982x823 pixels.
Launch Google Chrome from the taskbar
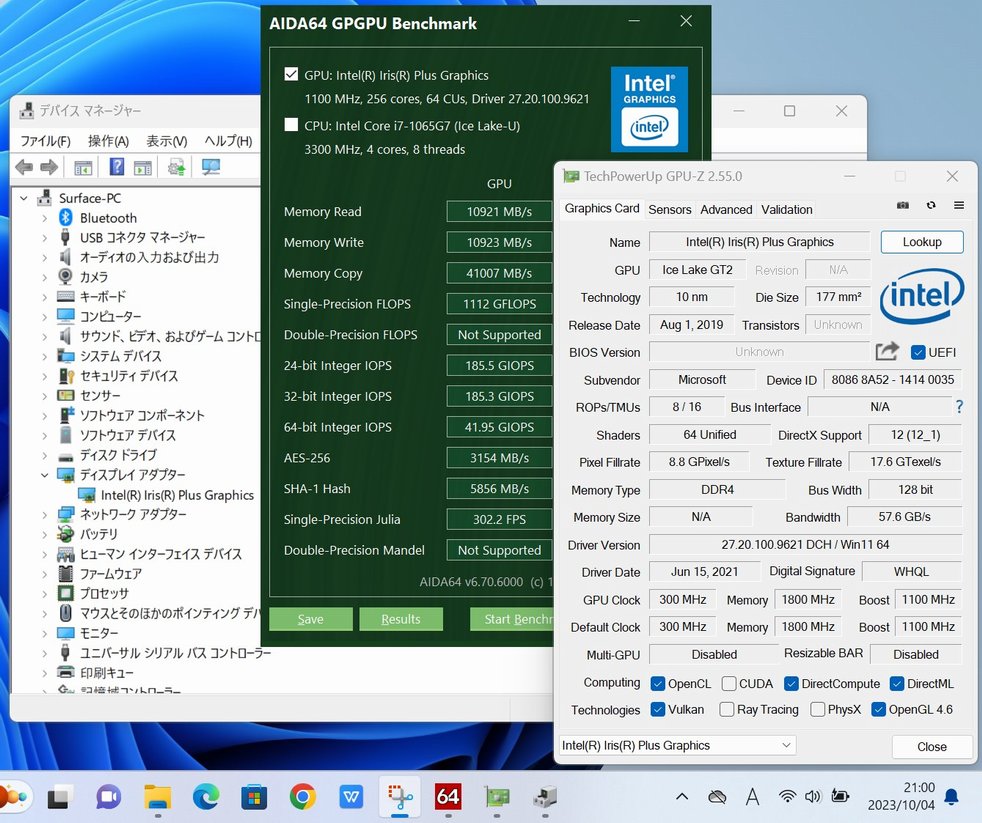[302, 797]
